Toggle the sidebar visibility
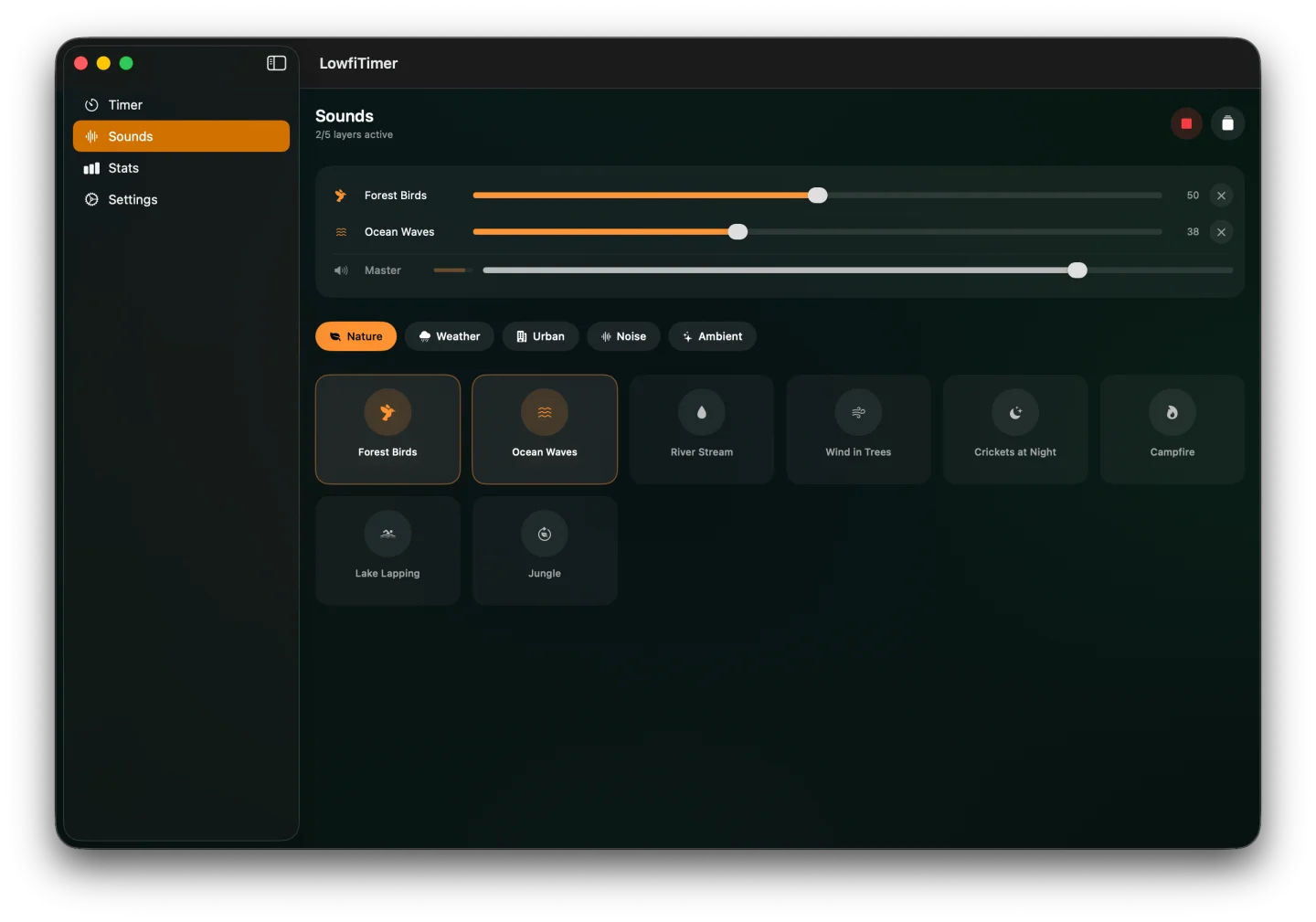 coord(276,63)
